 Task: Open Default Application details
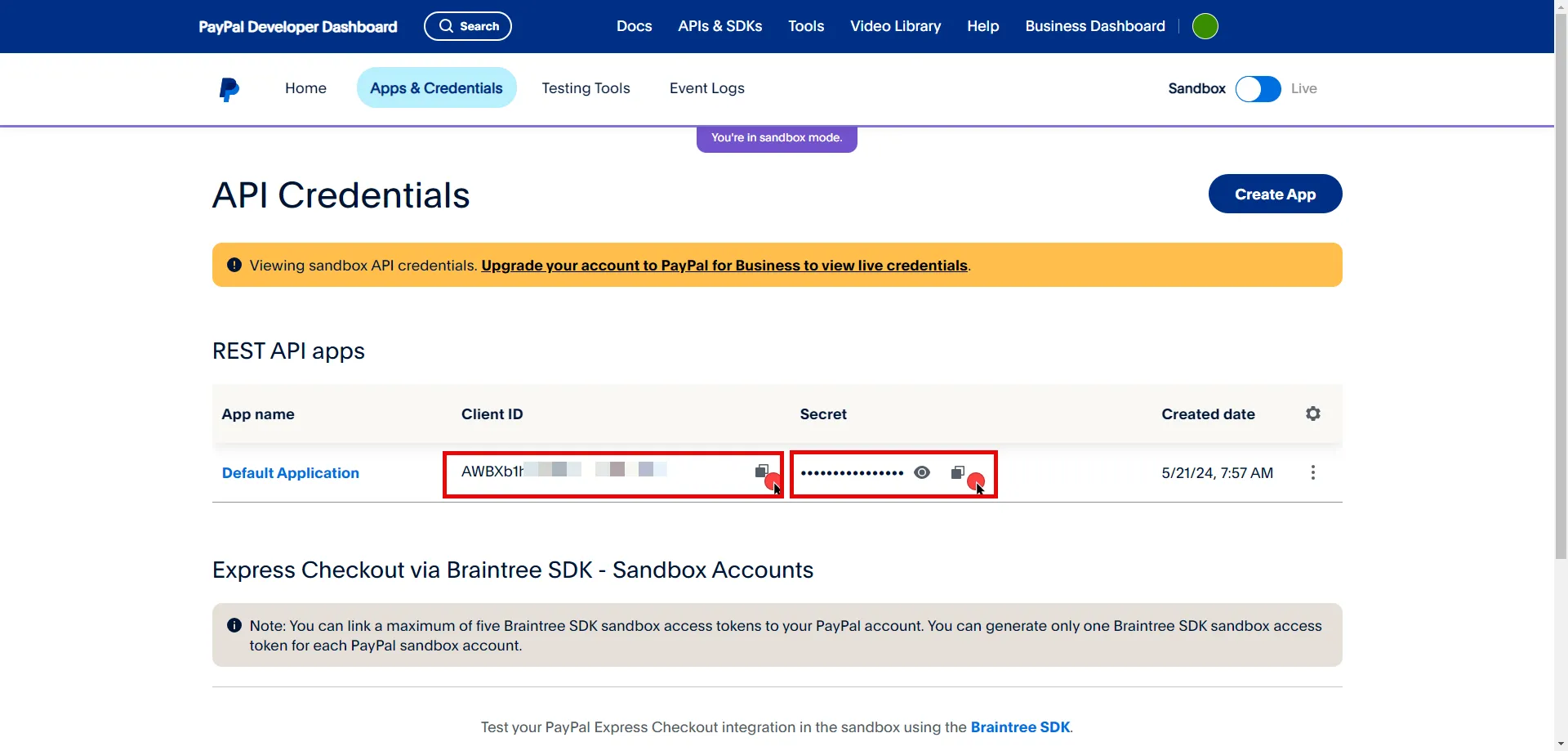290,472
